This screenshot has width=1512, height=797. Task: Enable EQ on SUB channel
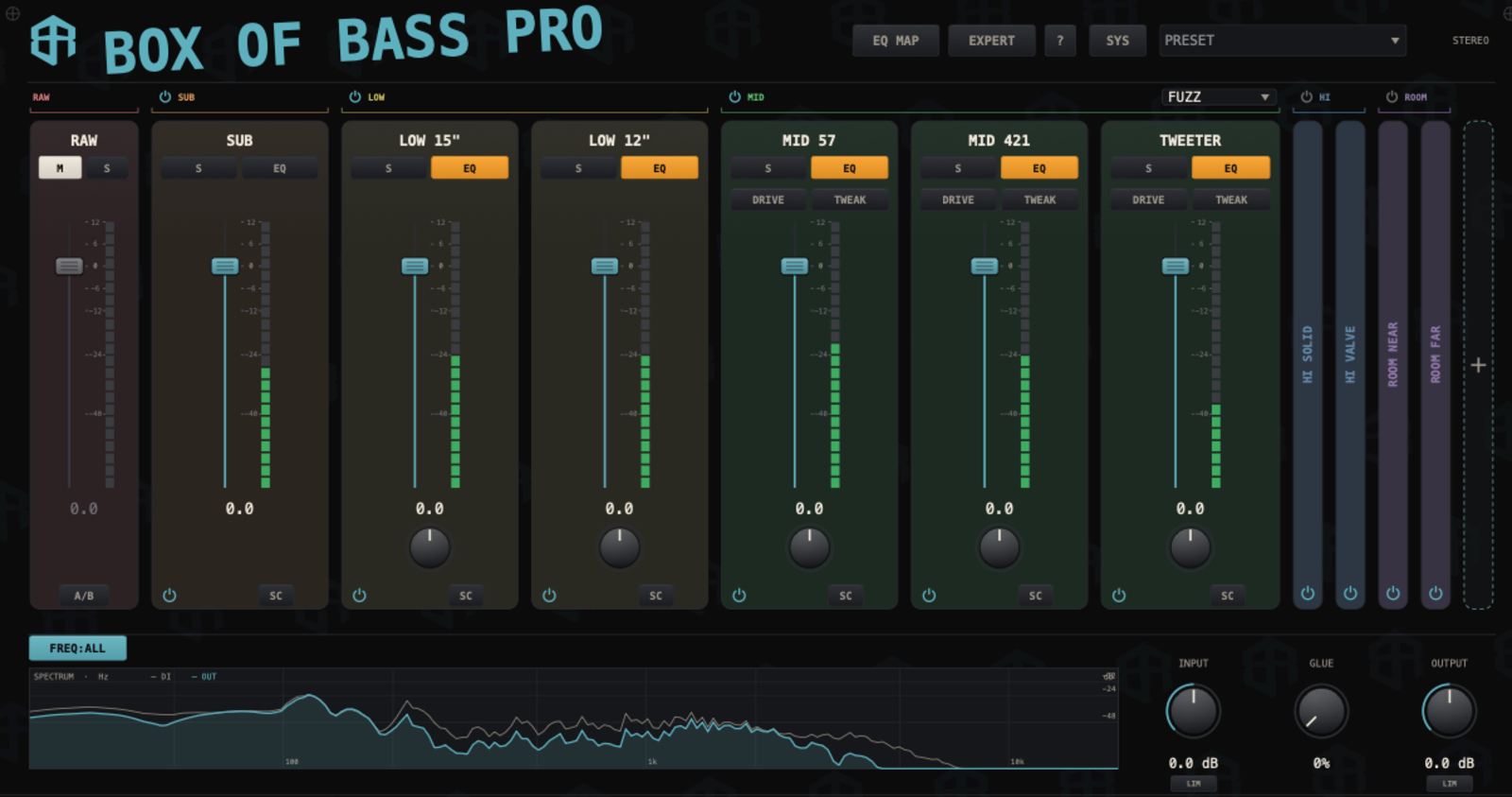point(280,168)
